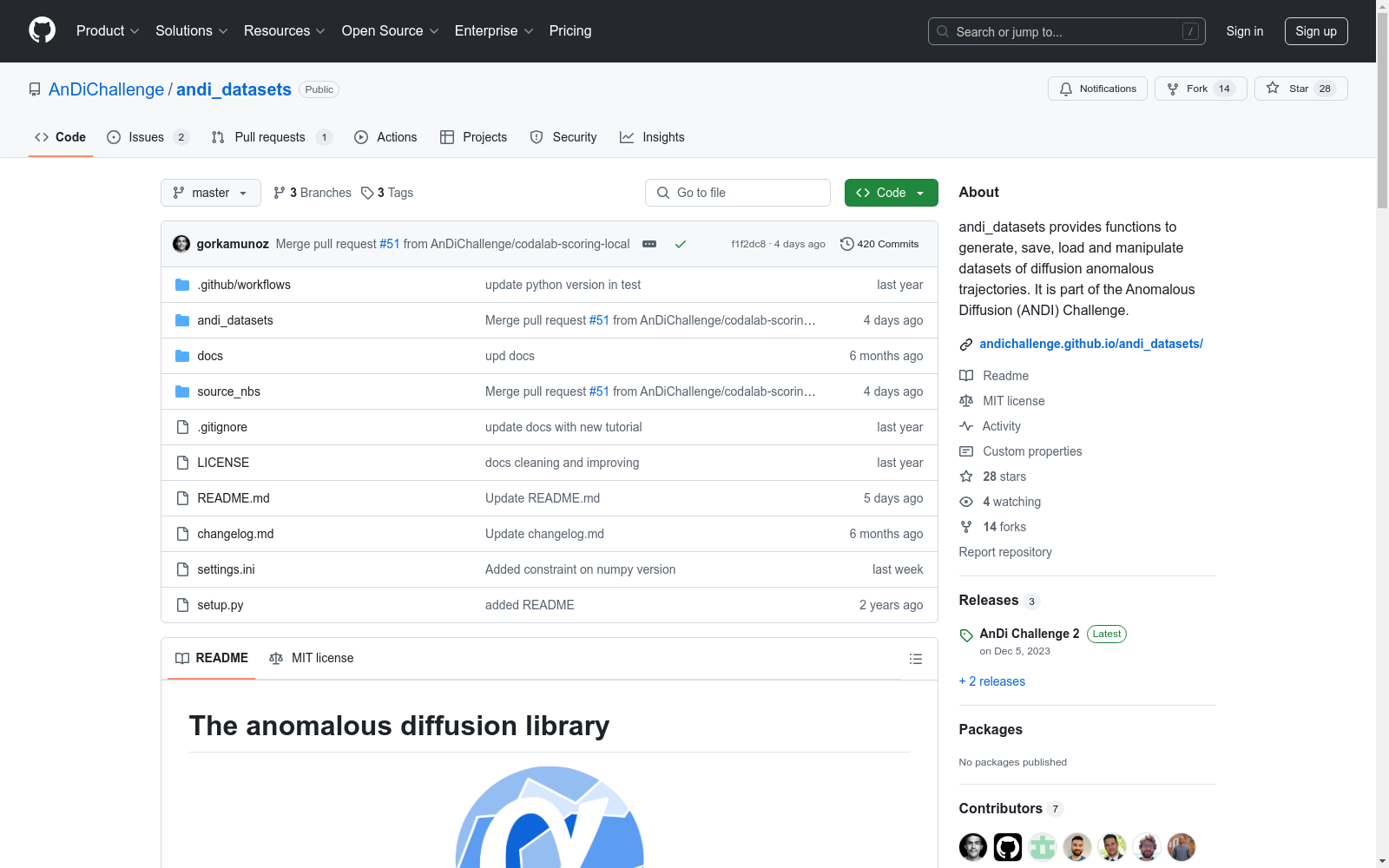Open the second contributor avatar with GitHub logo
The image size is (1389, 868).
tap(1008, 847)
